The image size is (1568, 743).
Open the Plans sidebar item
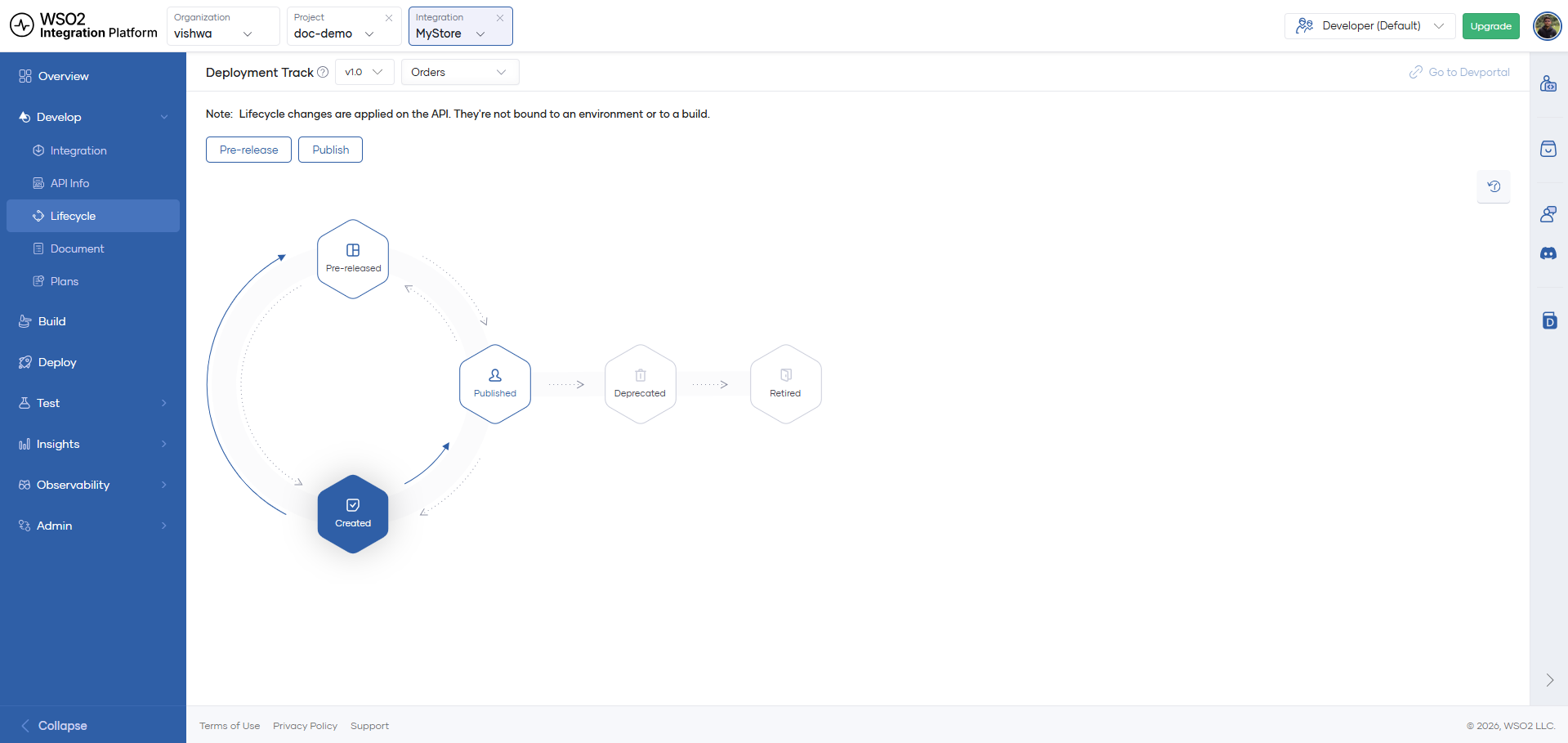(93, 281)
